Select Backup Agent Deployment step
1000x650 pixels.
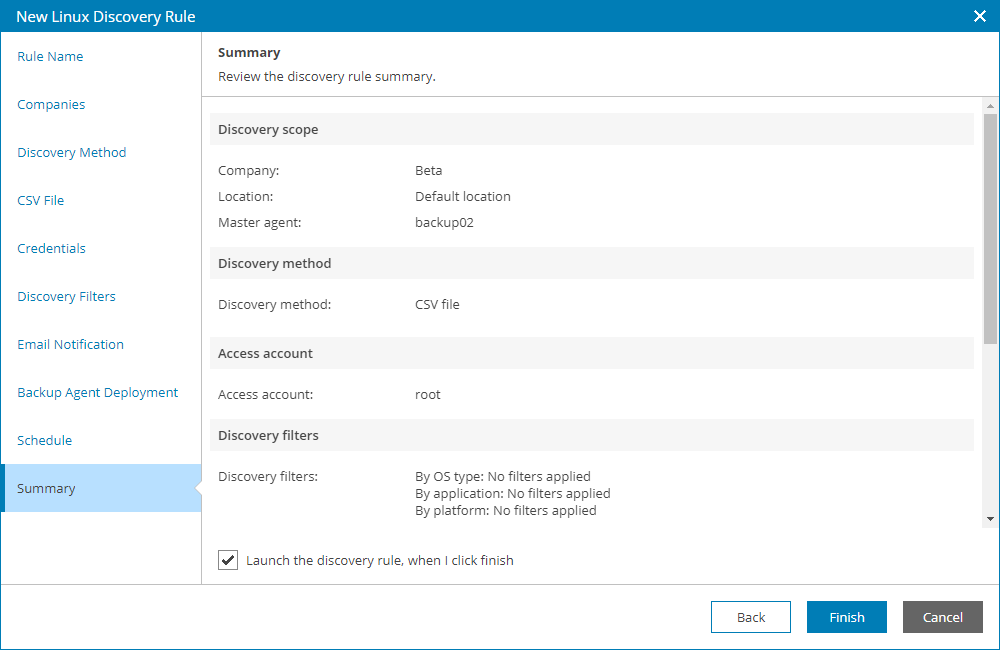coord(98,393)
